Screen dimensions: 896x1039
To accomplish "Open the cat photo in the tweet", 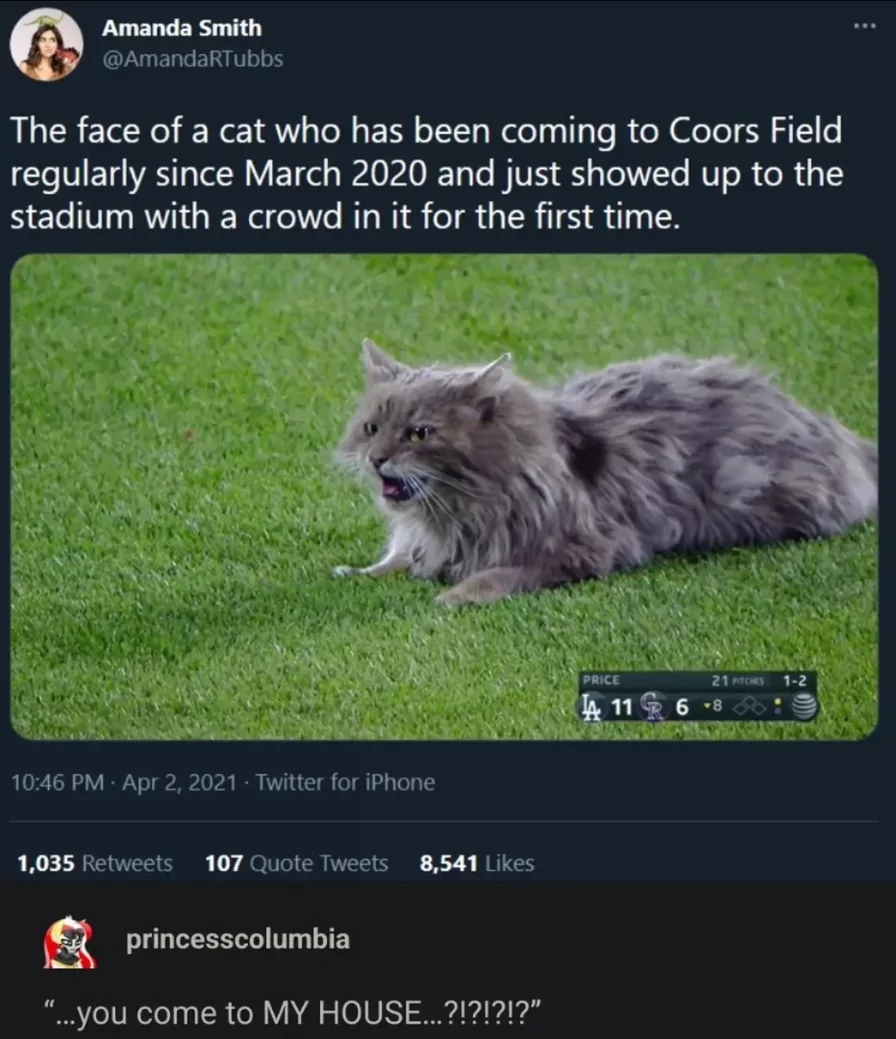I will click(445, 497).
